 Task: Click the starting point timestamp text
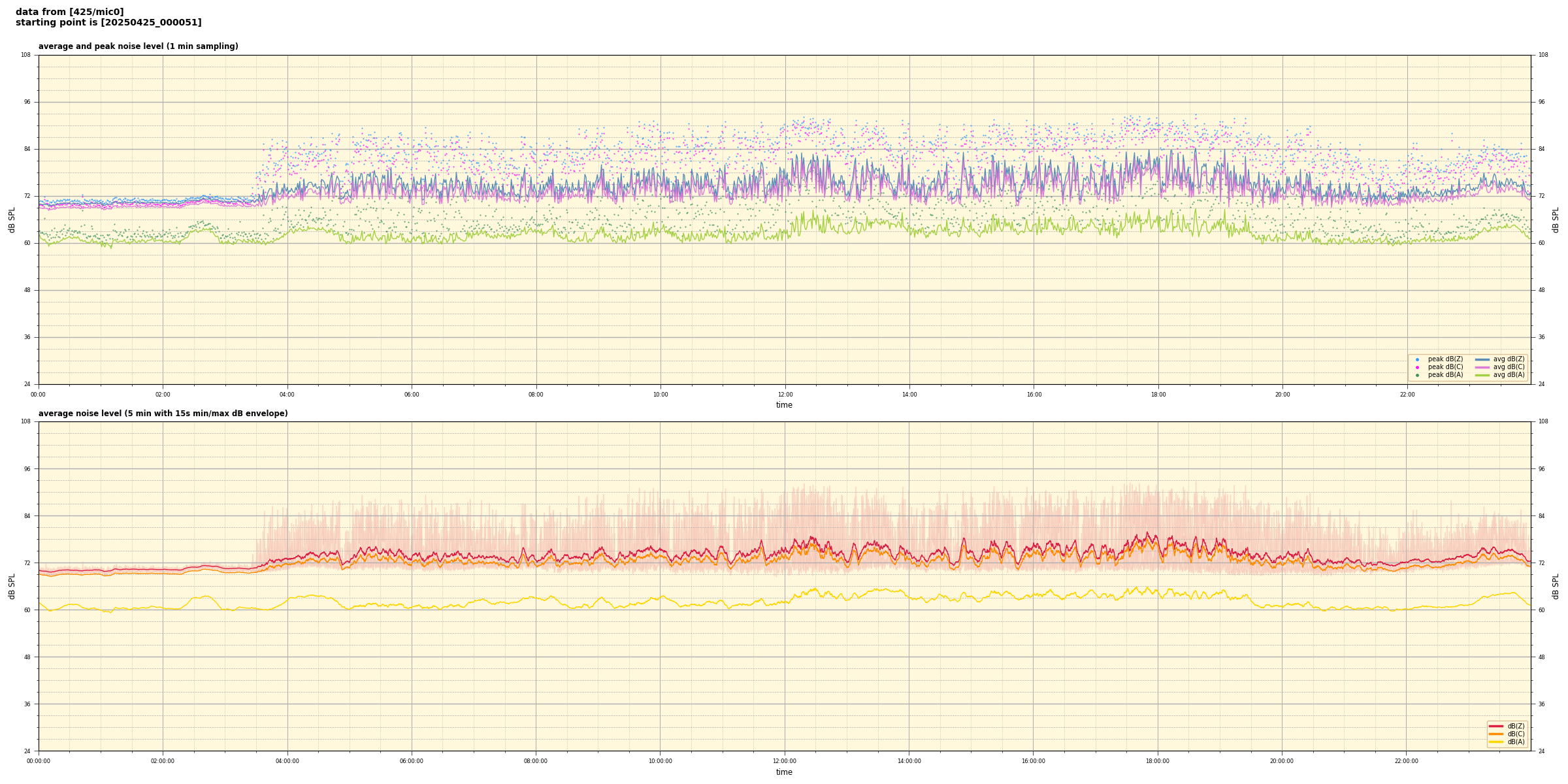(x=108, y=23)
